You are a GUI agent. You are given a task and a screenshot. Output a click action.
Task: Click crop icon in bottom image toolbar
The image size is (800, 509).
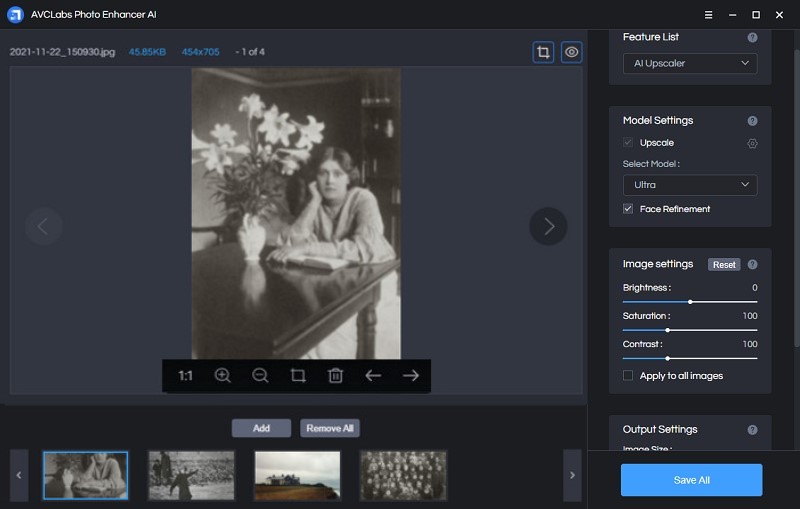pyautogui.click(x=298, y=376)
